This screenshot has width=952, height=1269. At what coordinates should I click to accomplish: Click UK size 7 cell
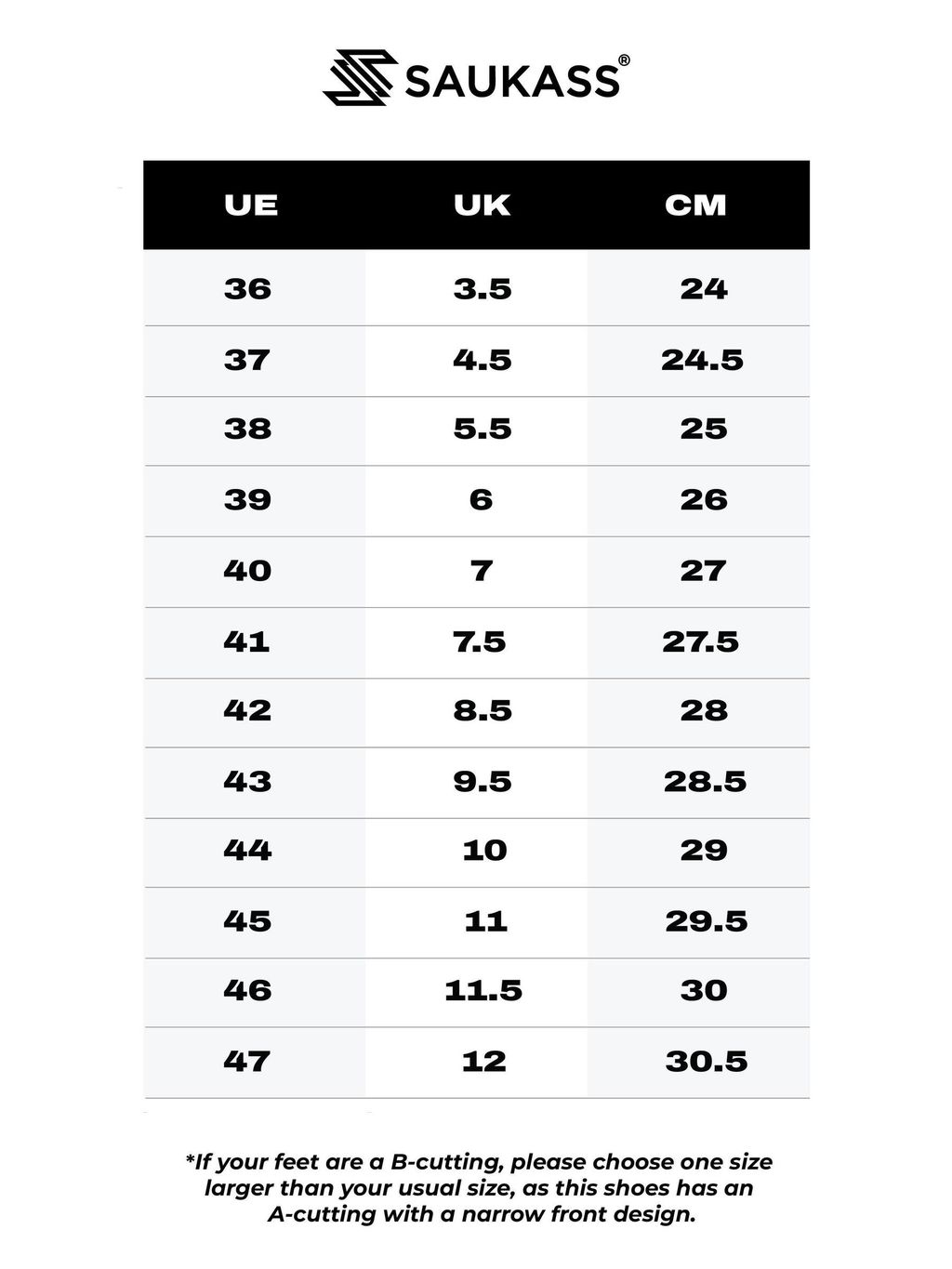pyautogui.click(x=482, y=571)
